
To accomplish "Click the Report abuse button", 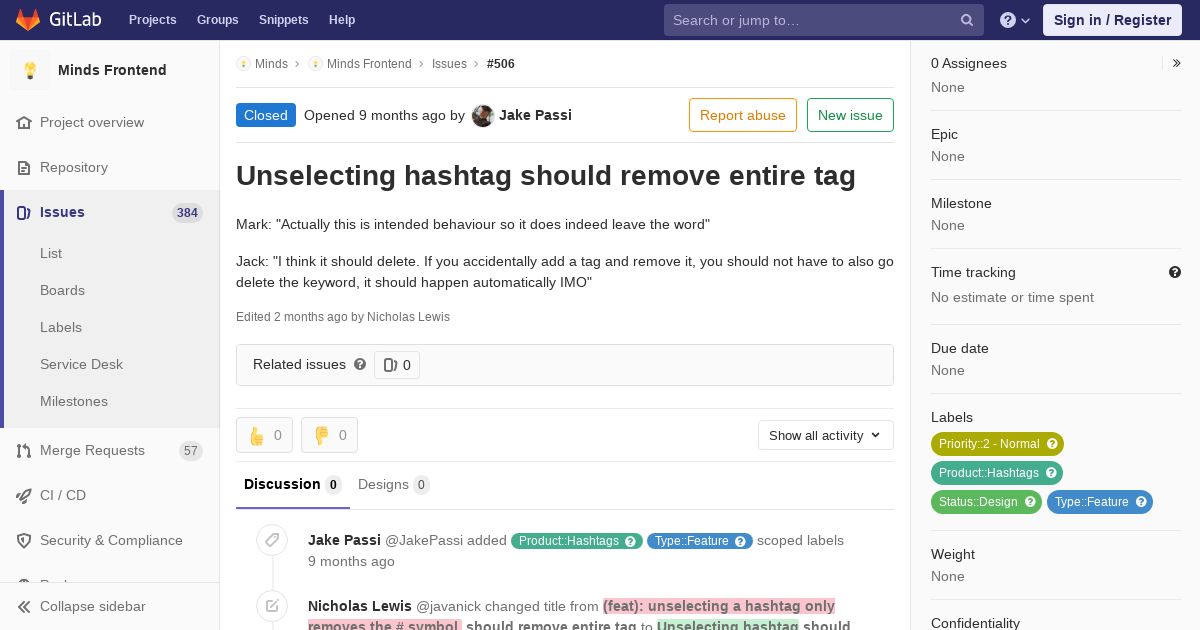I will (x=743, y=115).
